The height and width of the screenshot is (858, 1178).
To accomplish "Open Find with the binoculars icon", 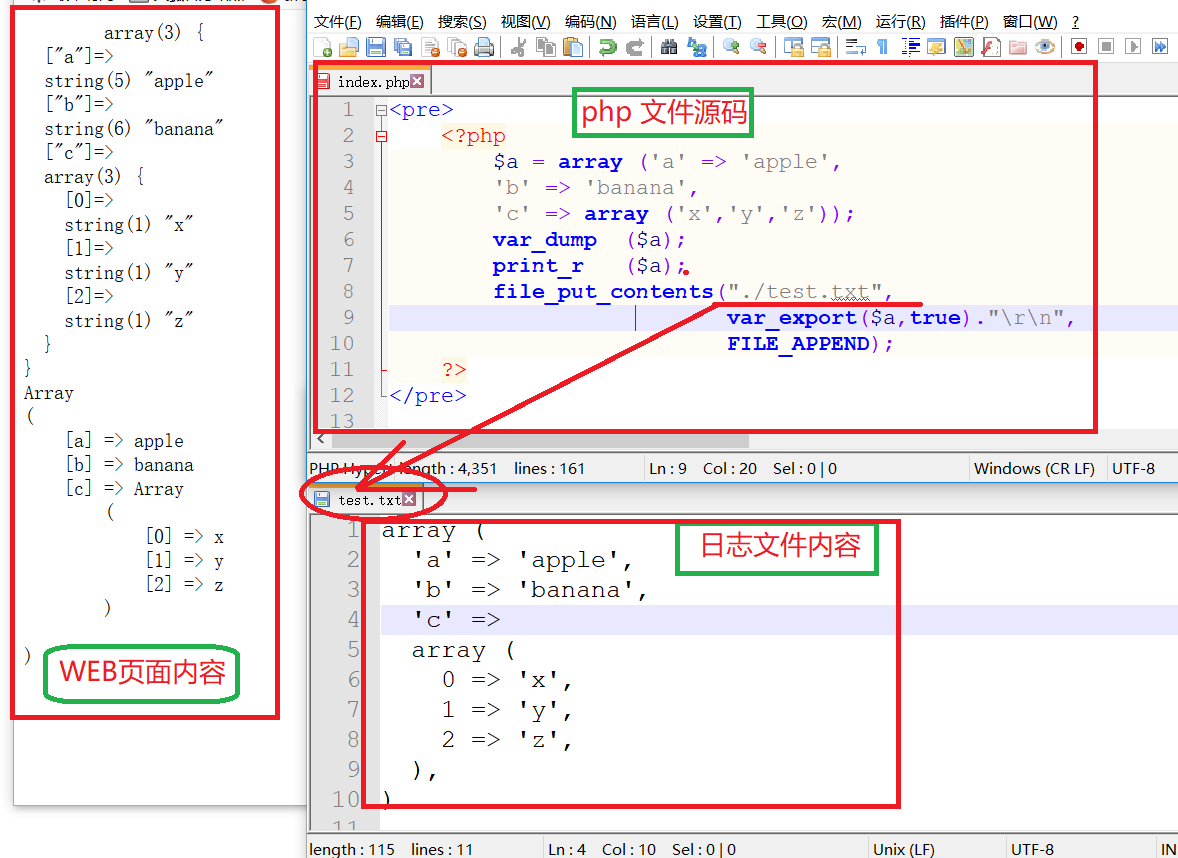I will (669, 47).
